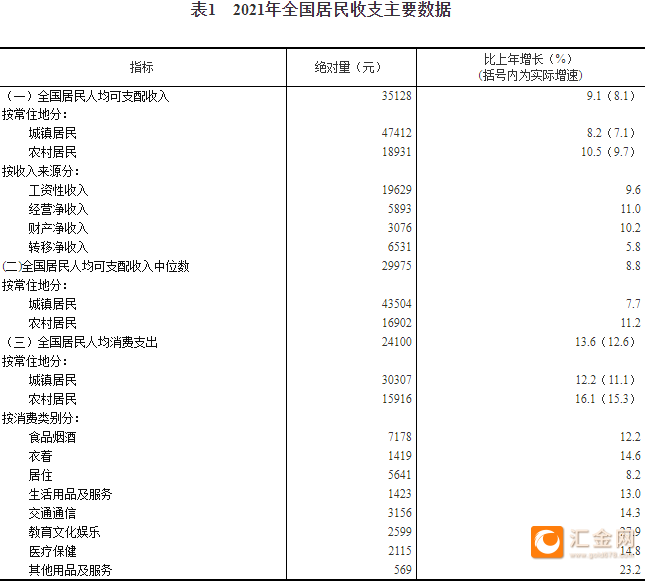This screenshot has width=651, height=581.
Task: Click the value 2115
Action: (399, 551)
